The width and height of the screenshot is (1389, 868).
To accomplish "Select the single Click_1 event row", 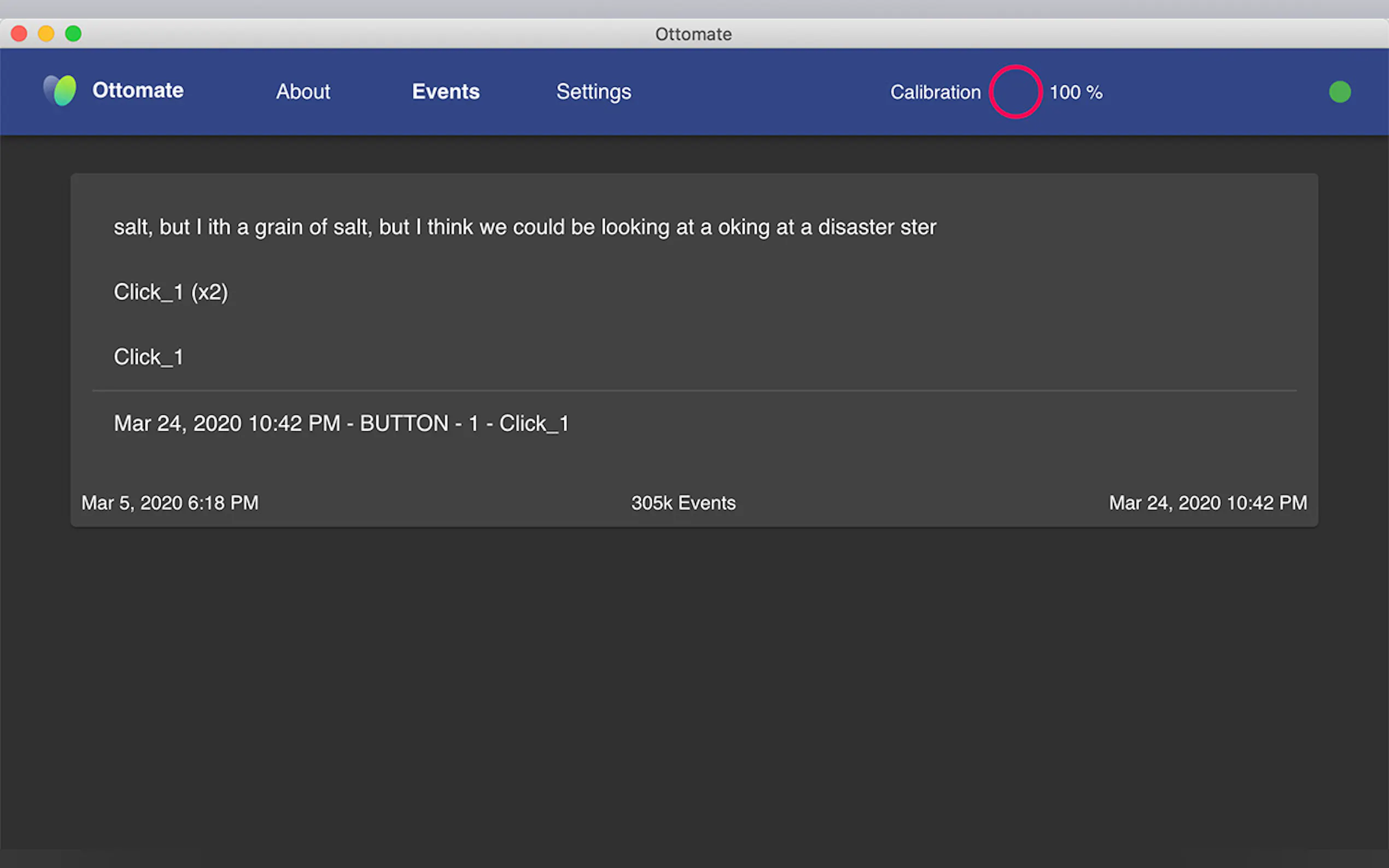I will [x=148, y=357].
